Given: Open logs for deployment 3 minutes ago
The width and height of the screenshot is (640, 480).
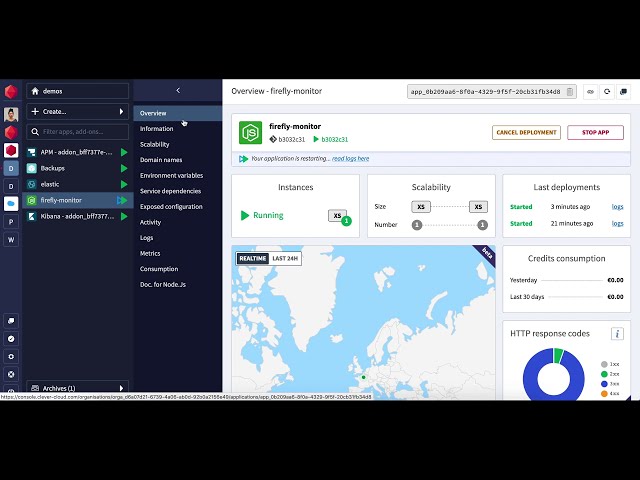Looking at the screenshot, I should point(617,207).
